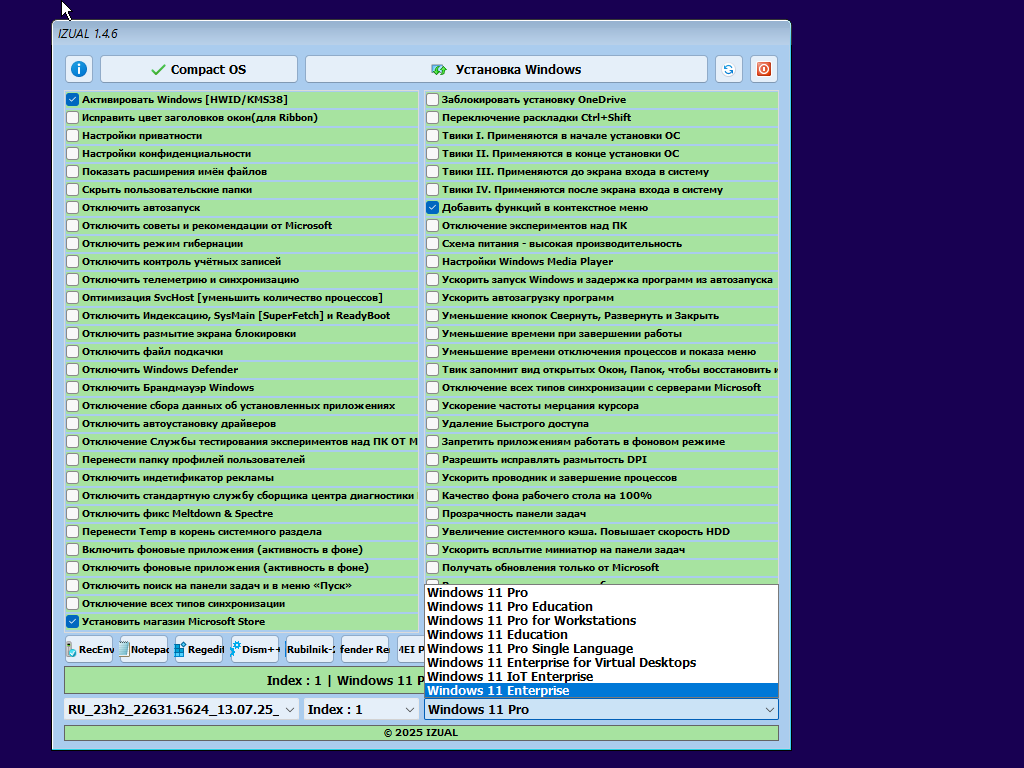
Task: Enable Отключение всех типов синхронизации
Action: pos(72,604)
